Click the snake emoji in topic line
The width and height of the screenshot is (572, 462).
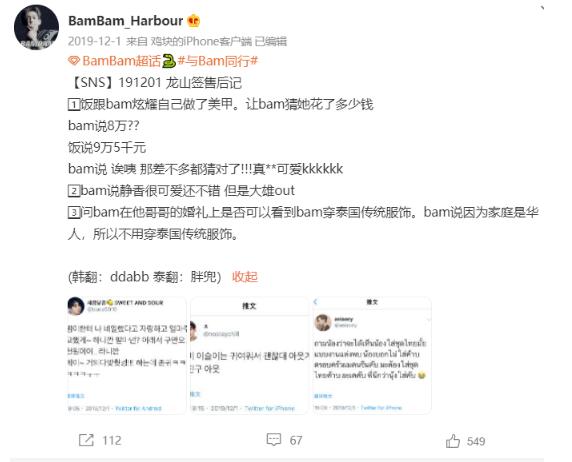(169, 61)
